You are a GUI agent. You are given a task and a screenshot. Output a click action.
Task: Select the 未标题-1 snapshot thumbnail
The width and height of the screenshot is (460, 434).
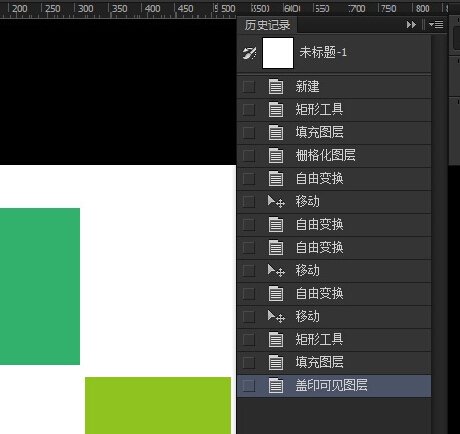click(278, 53)
